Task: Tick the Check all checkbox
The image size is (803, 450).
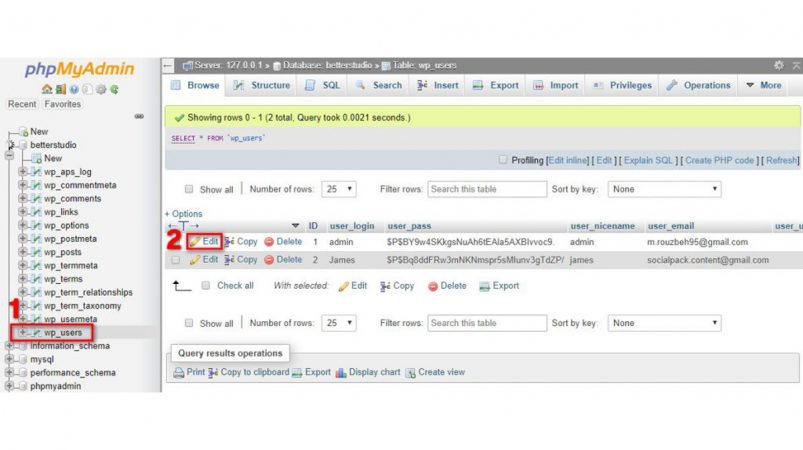Action: click(x=205, y=286)
